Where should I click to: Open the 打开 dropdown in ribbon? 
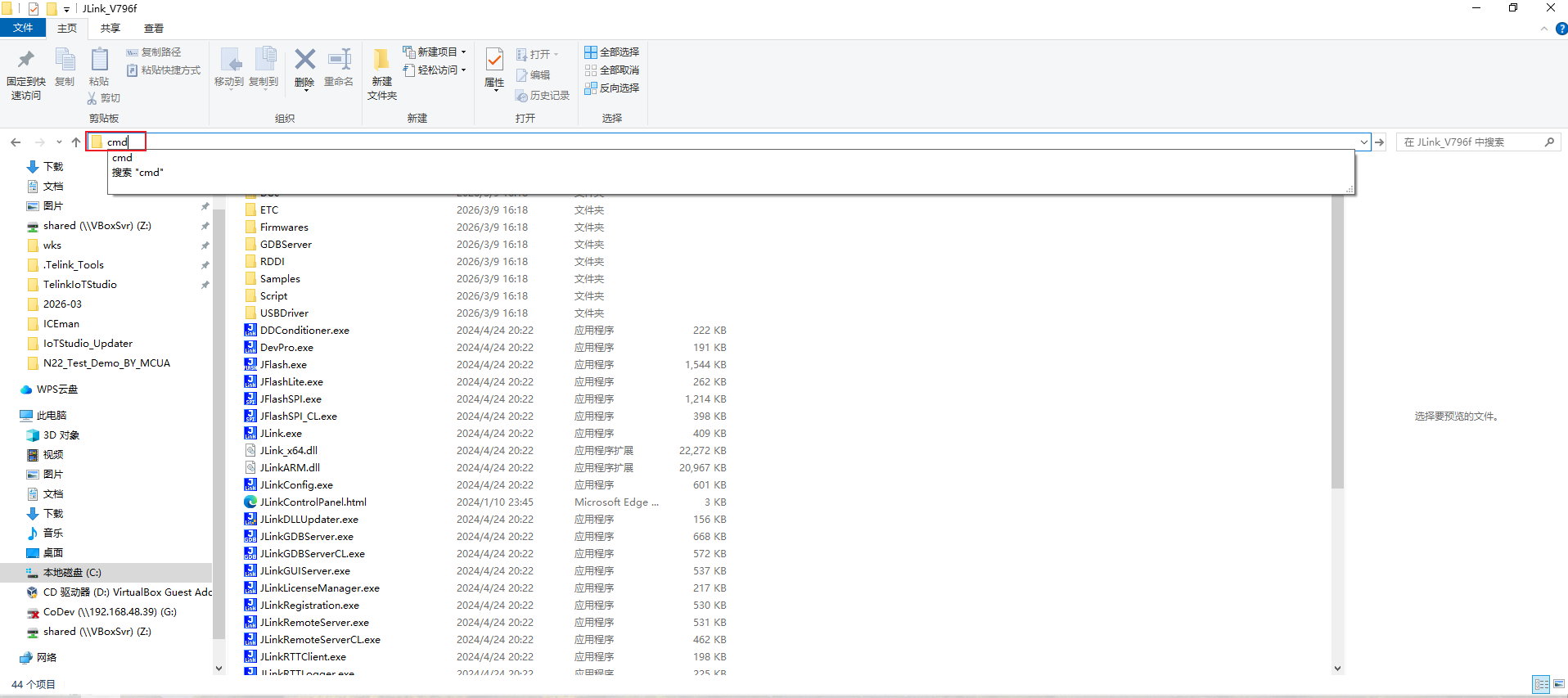coord(538,55)
